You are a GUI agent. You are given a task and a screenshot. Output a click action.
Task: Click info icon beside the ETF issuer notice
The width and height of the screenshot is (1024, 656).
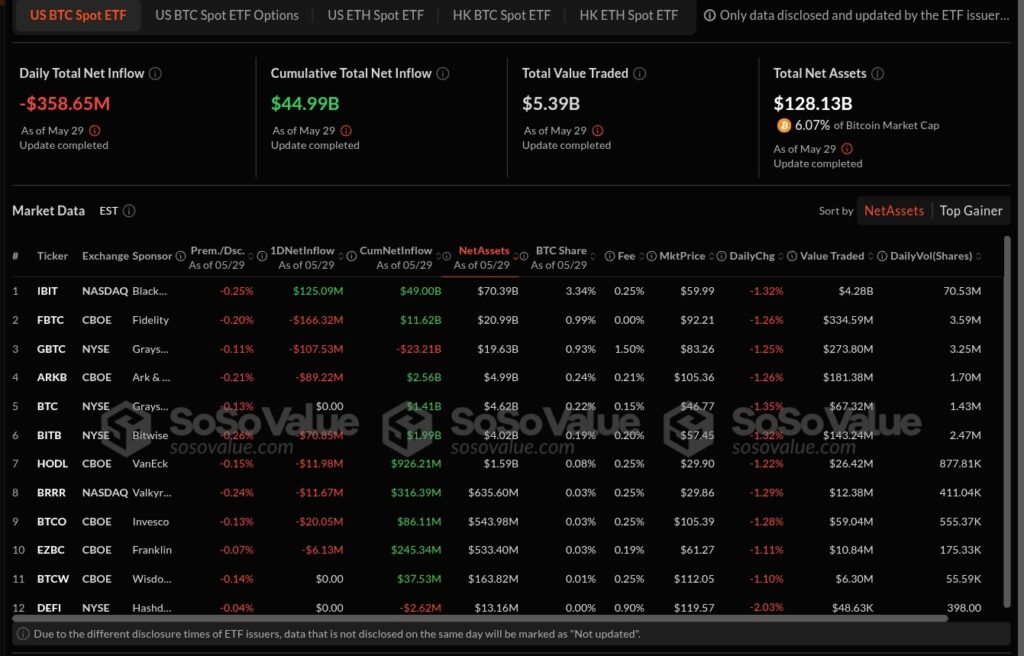pyautogui.click(x=709, y=15)
